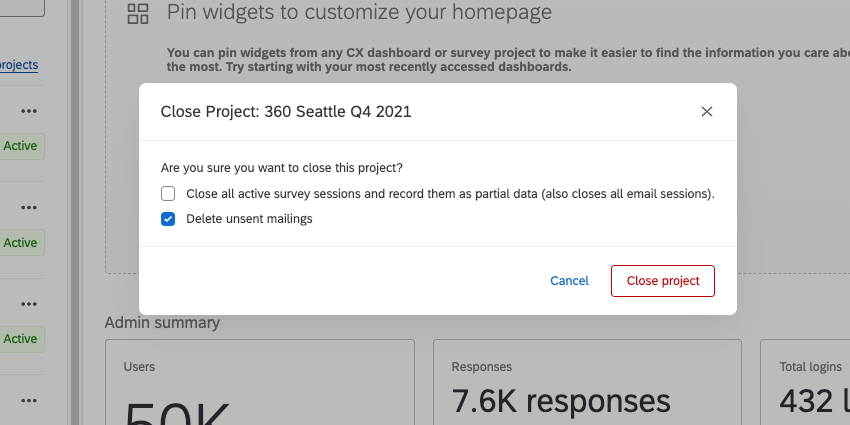Click the 'Delete unsent mailings' label text
Image resolution: width=850 pixels, height=425 pixels.
249,219
